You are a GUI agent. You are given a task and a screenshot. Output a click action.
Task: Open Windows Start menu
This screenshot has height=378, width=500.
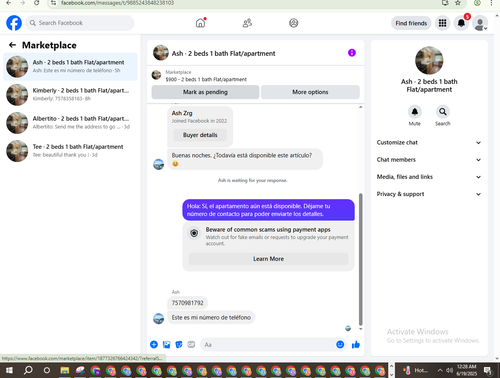pyautogui.click(x=9, y=370)
